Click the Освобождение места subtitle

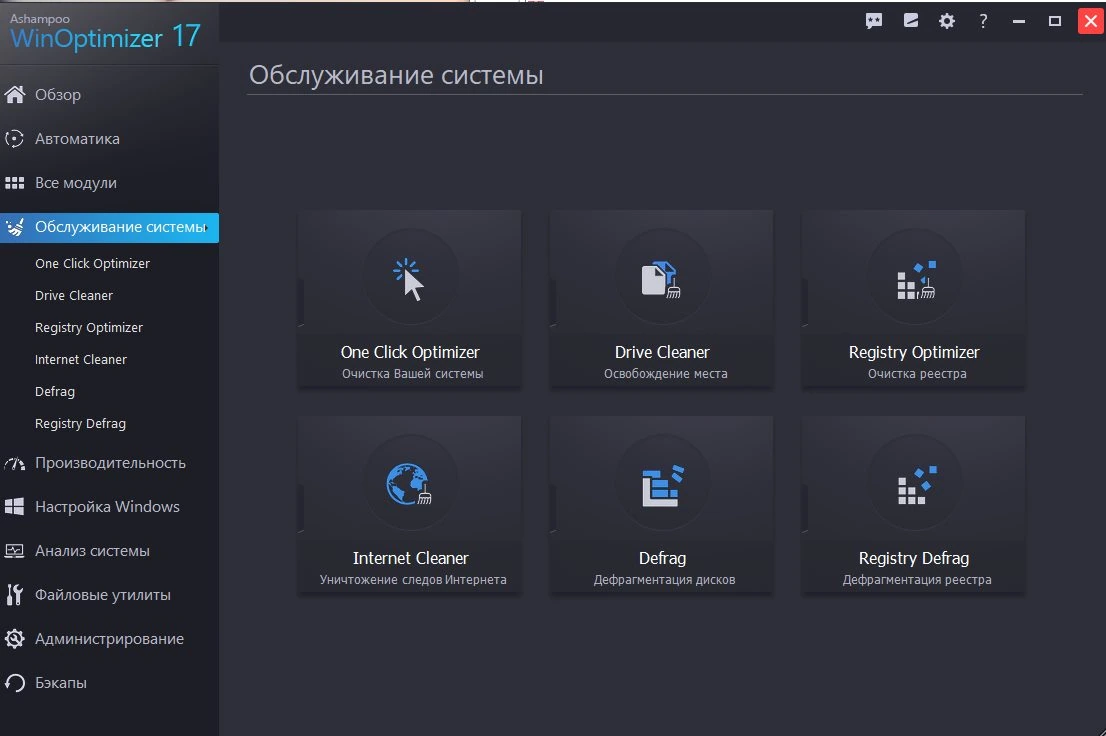(666, 374)
